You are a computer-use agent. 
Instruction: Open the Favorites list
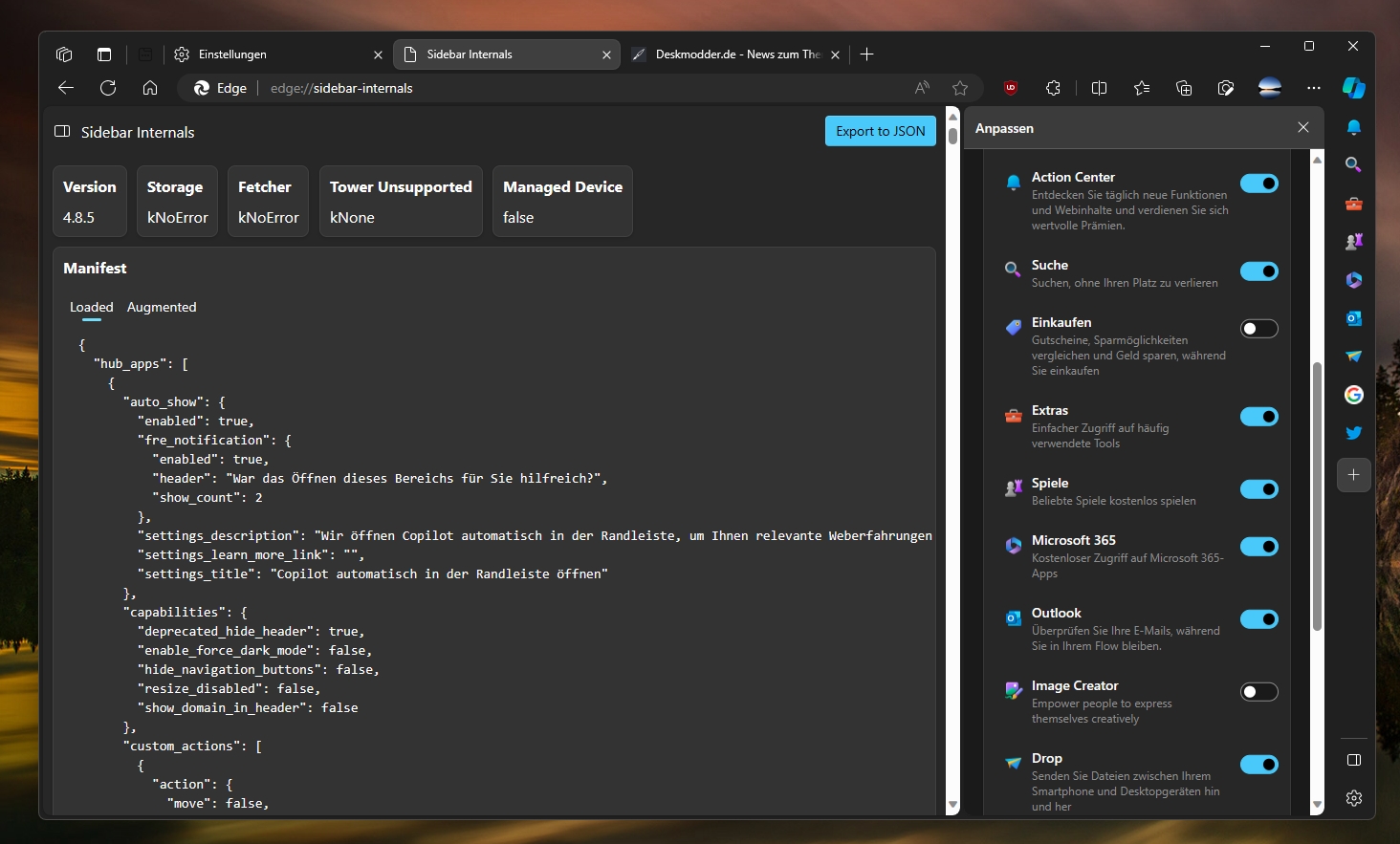tap(1142, 88)
